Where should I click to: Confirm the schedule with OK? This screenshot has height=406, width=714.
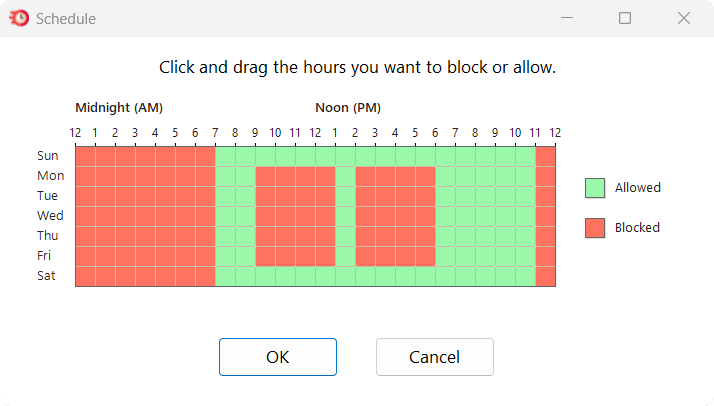278,357
